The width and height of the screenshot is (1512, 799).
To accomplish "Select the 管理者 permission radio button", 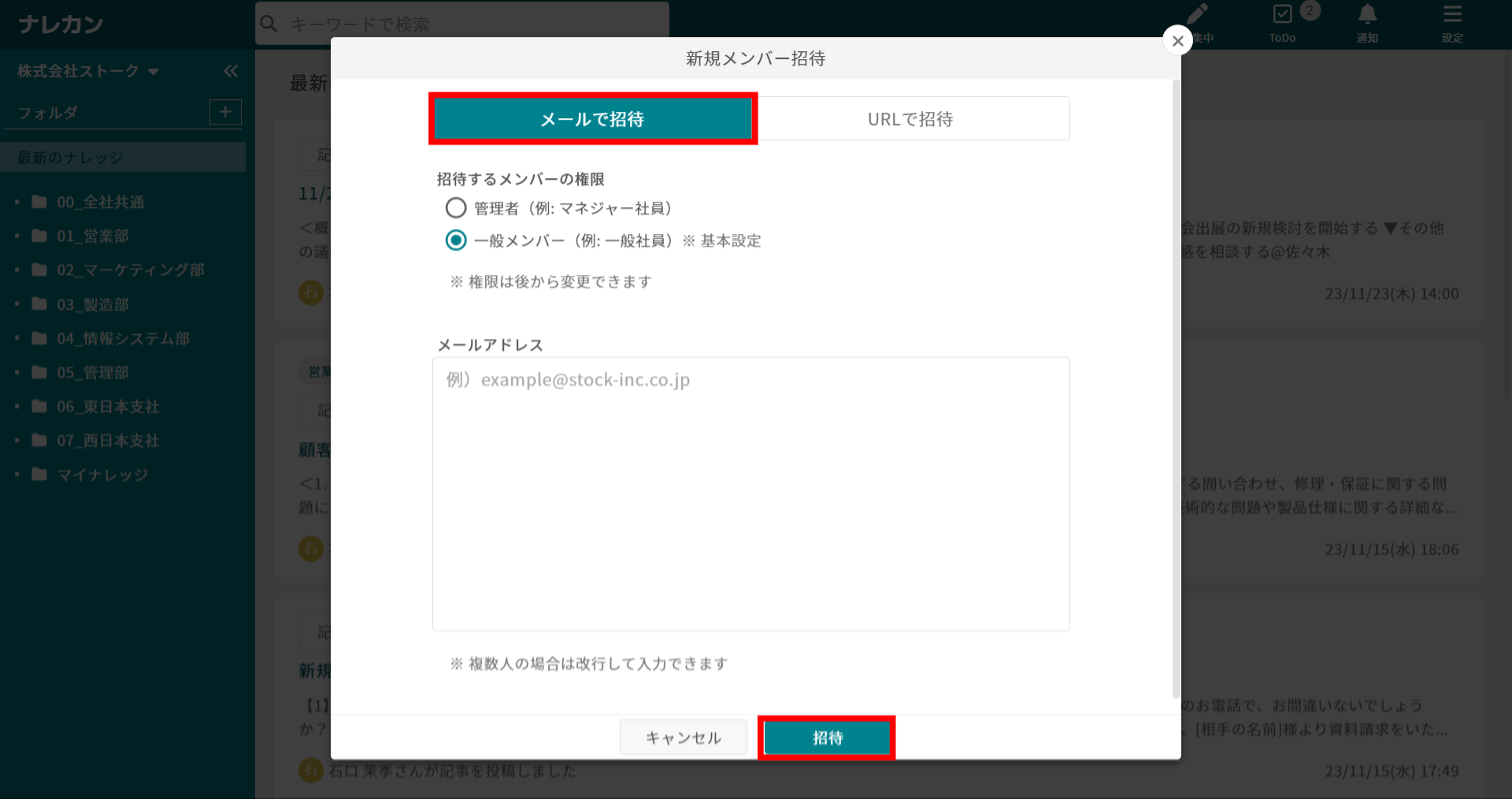I will click(456, 208).
